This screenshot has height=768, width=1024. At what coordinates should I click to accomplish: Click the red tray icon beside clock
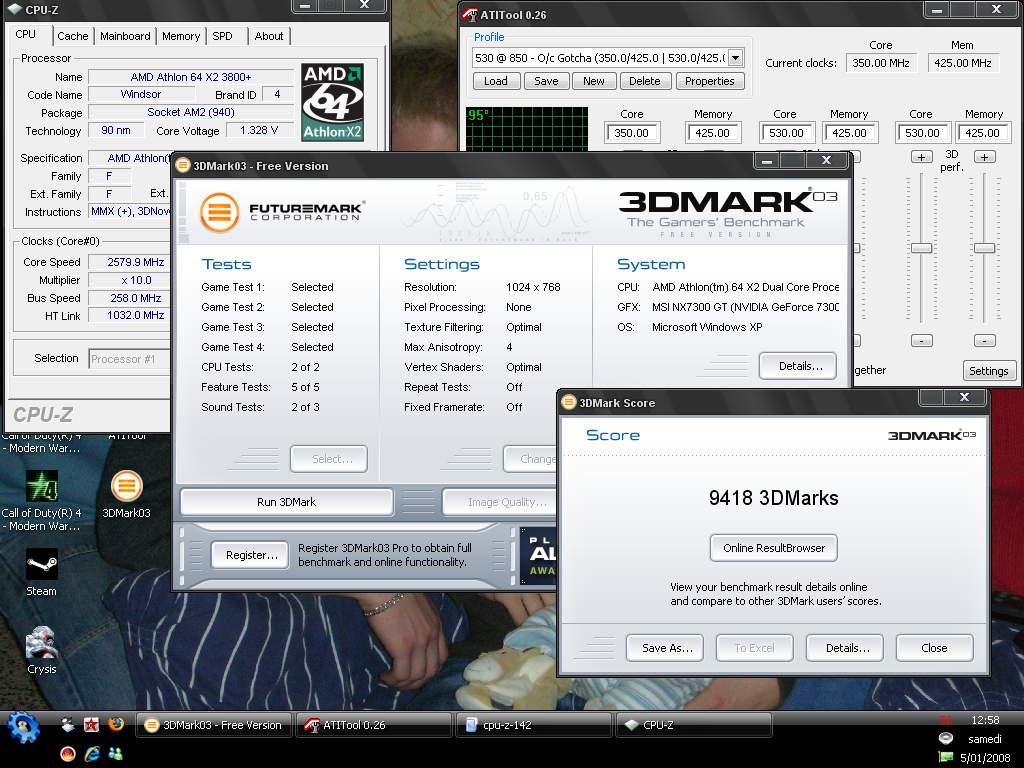945,720
